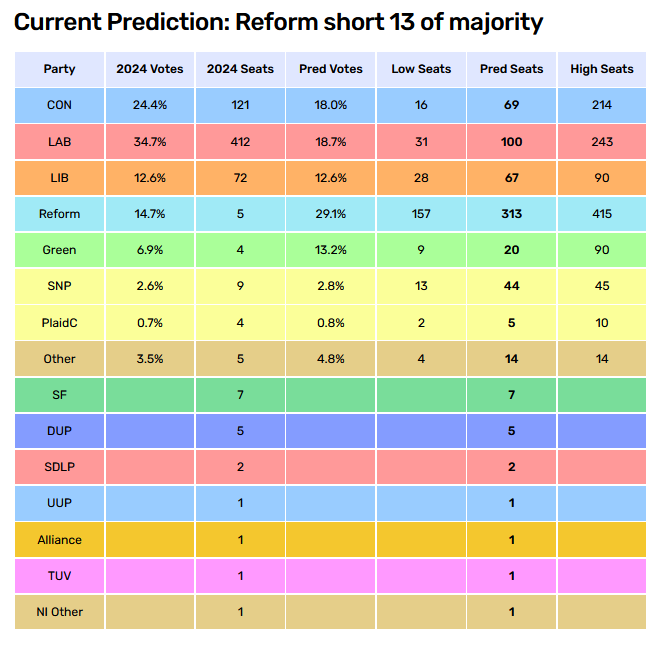Click LAB's 2024 seats value 412

(x=240, y=142)
